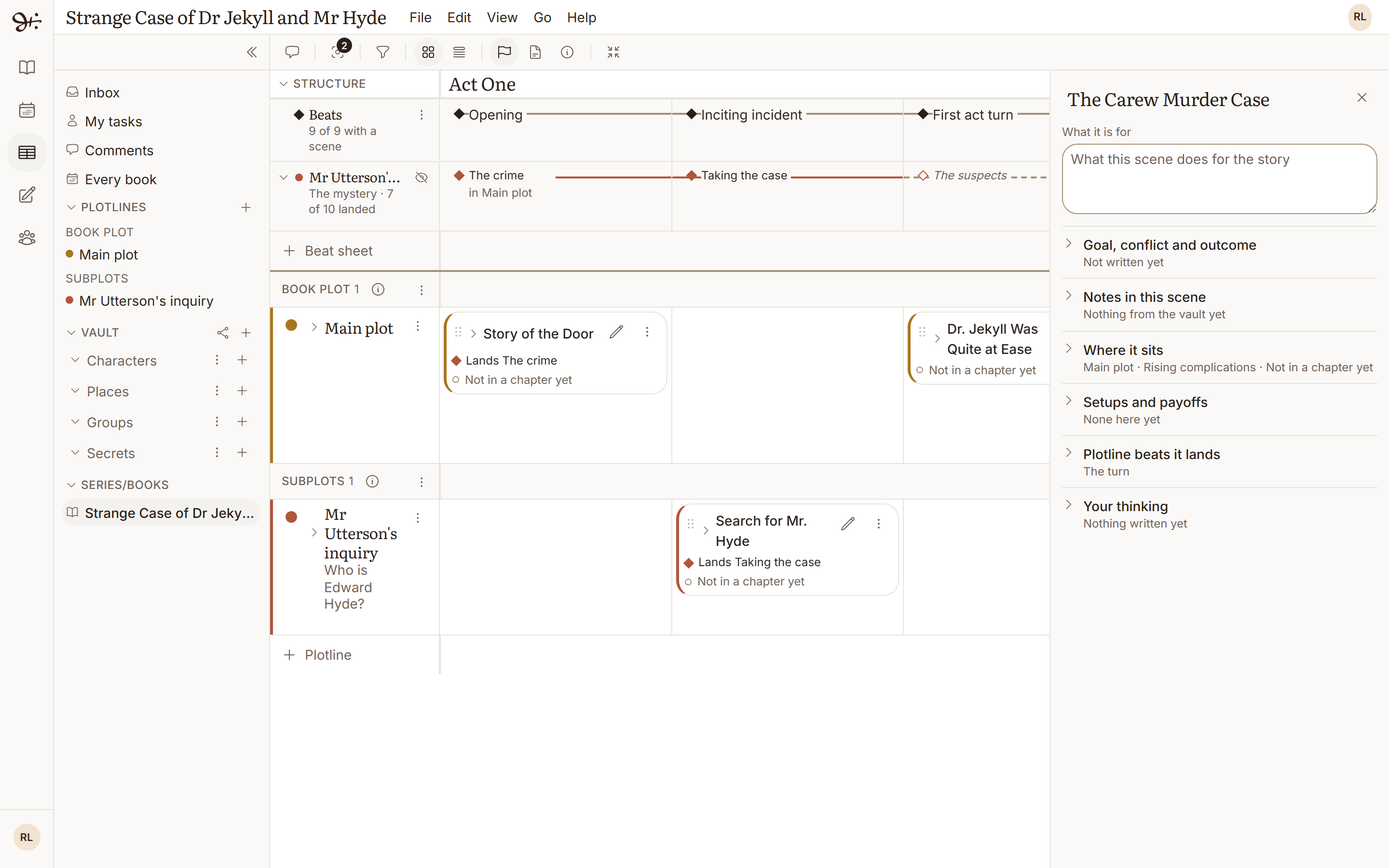The width and height of the screenshot is (1389, 868).
Task: Open the comments speech bubble toolbar icon
Action: 292,52
